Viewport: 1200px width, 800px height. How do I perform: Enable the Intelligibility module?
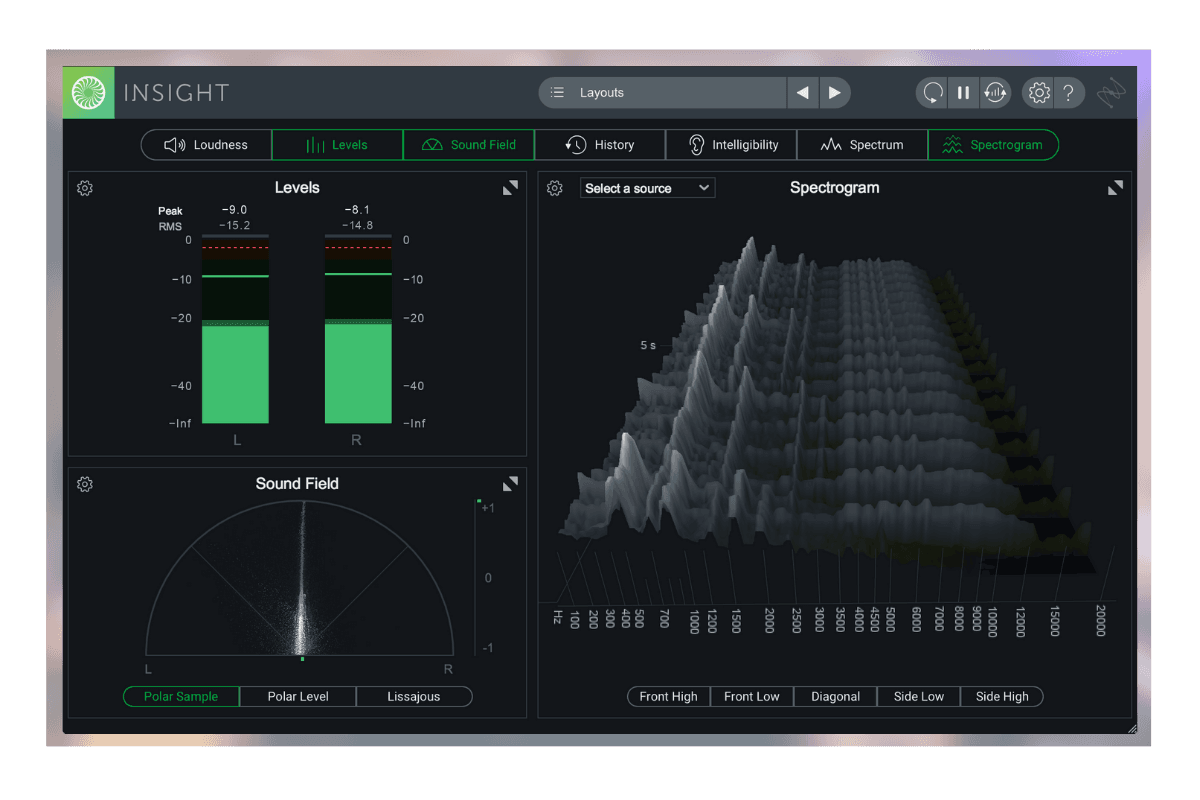[731, 145]
